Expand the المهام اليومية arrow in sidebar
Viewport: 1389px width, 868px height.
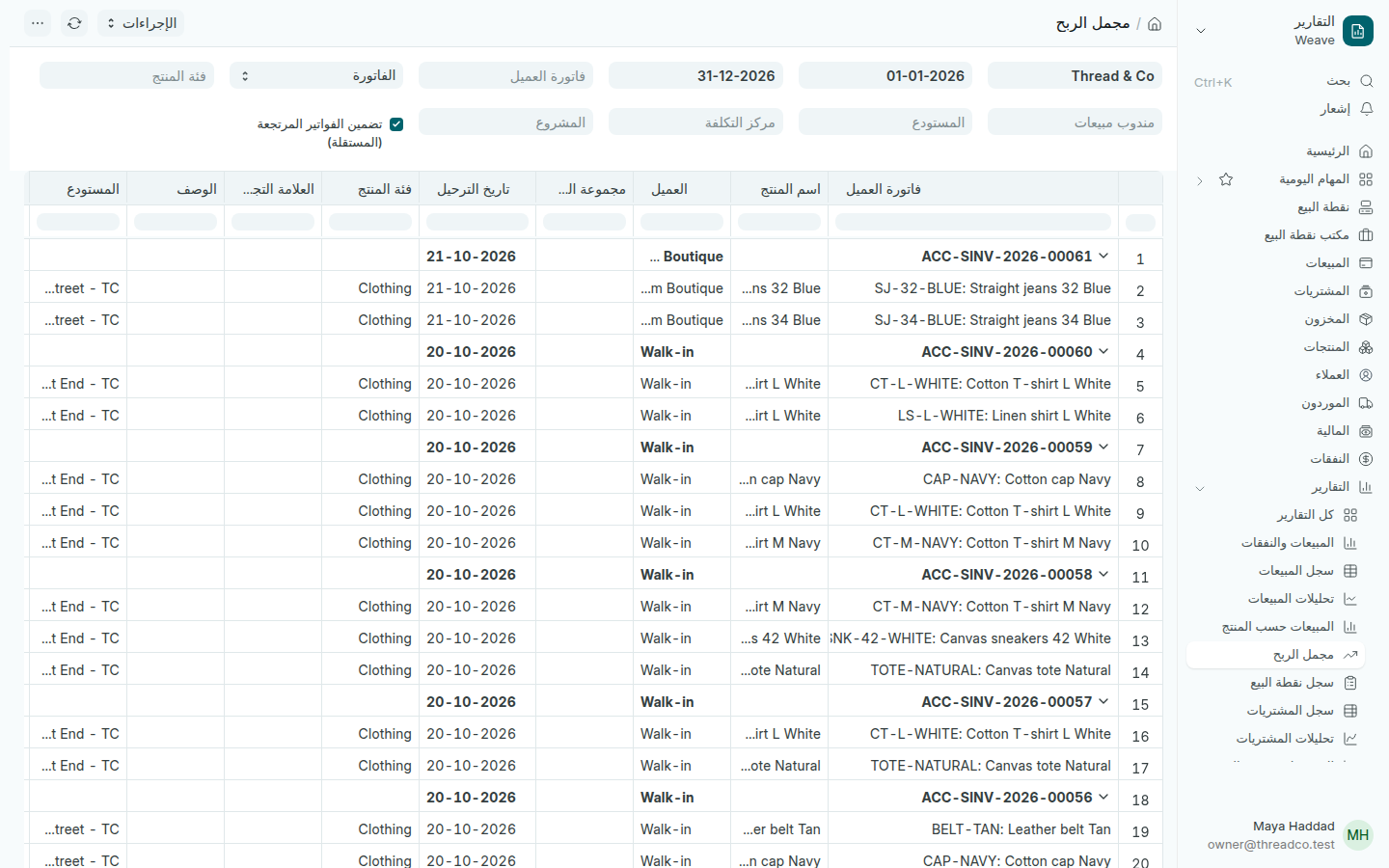[x=1200, y=180]
